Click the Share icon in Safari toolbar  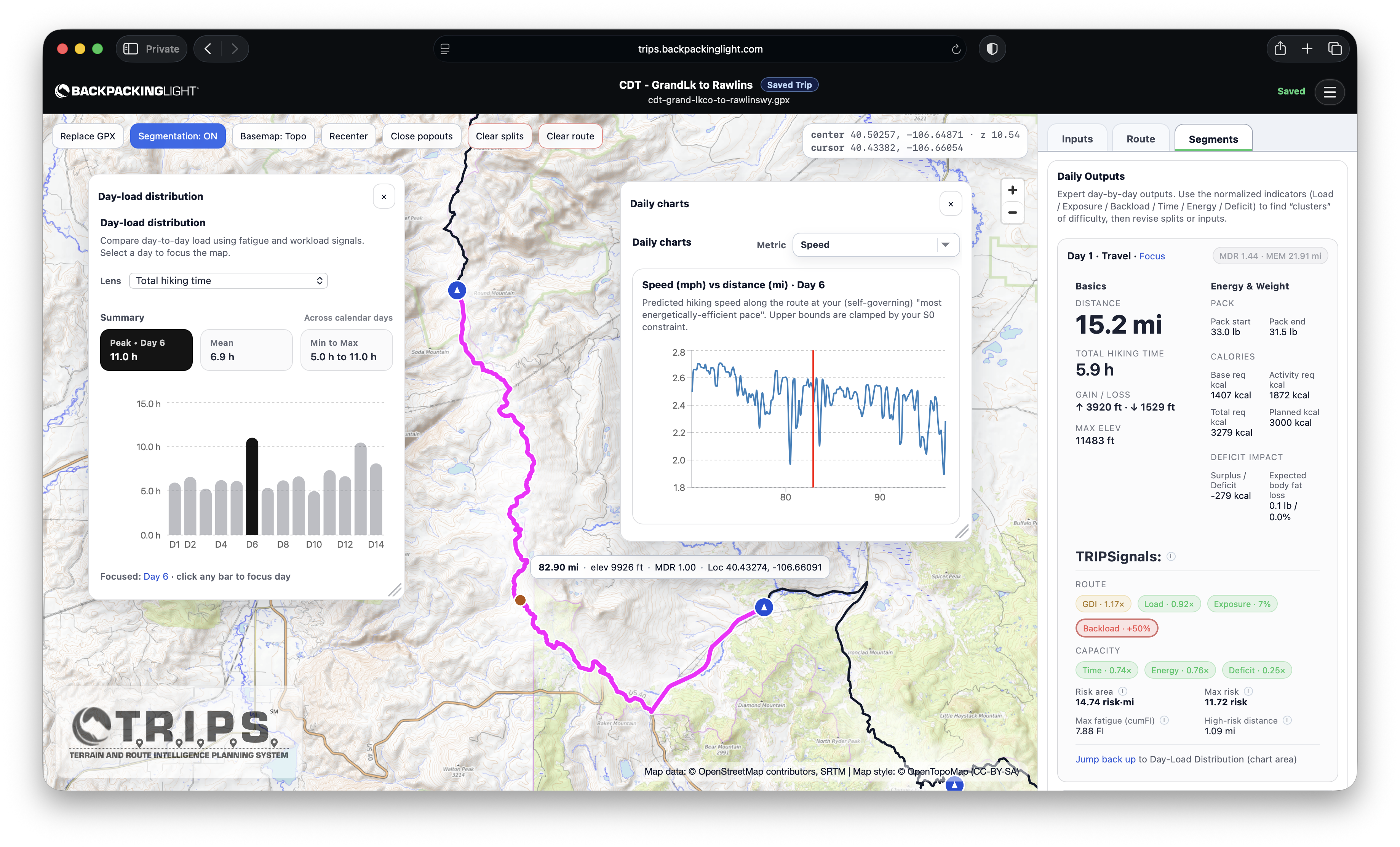click(x=1280, y=49)
